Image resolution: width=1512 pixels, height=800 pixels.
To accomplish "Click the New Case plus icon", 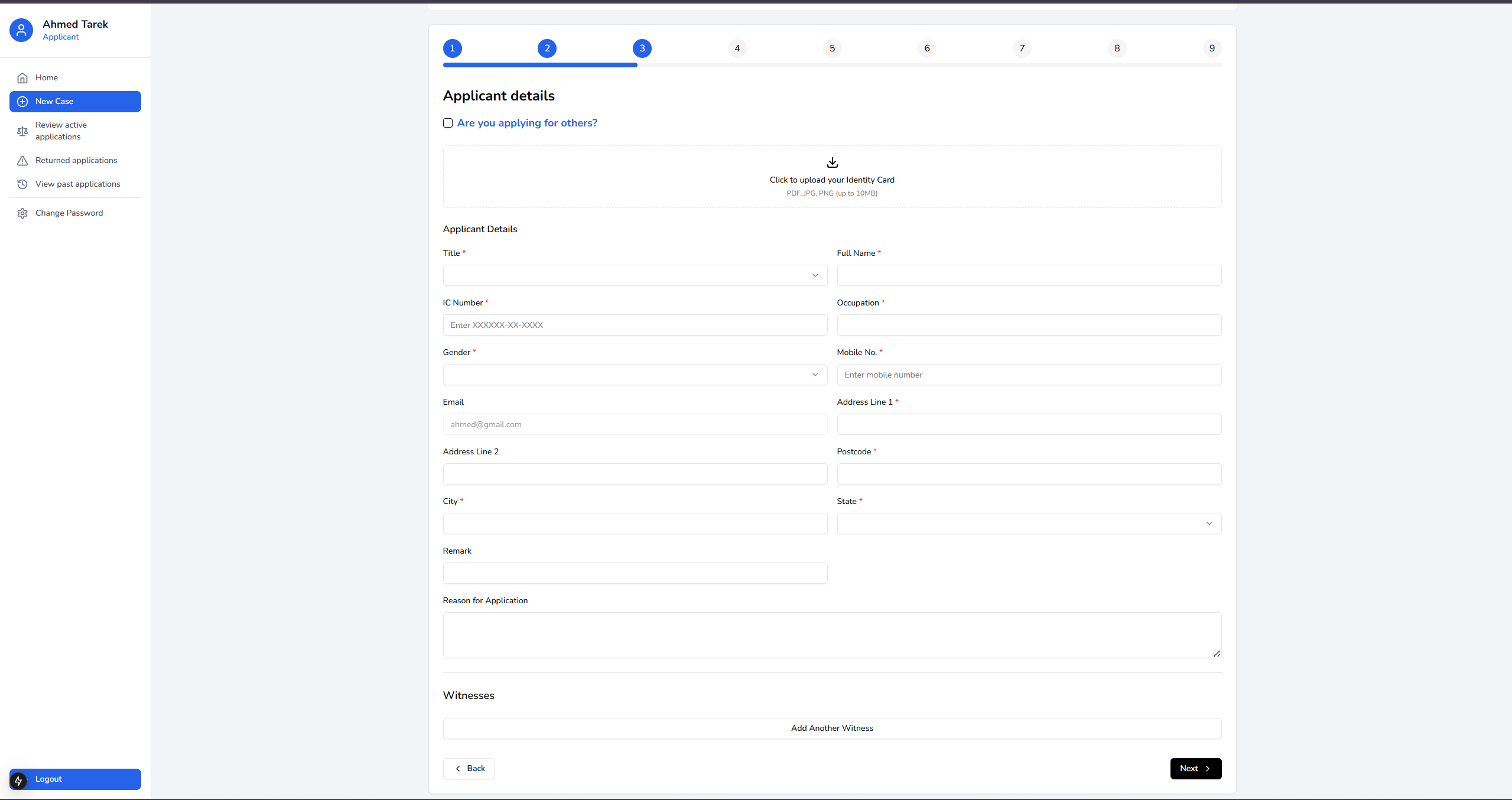I will click(x=22, y=102).
